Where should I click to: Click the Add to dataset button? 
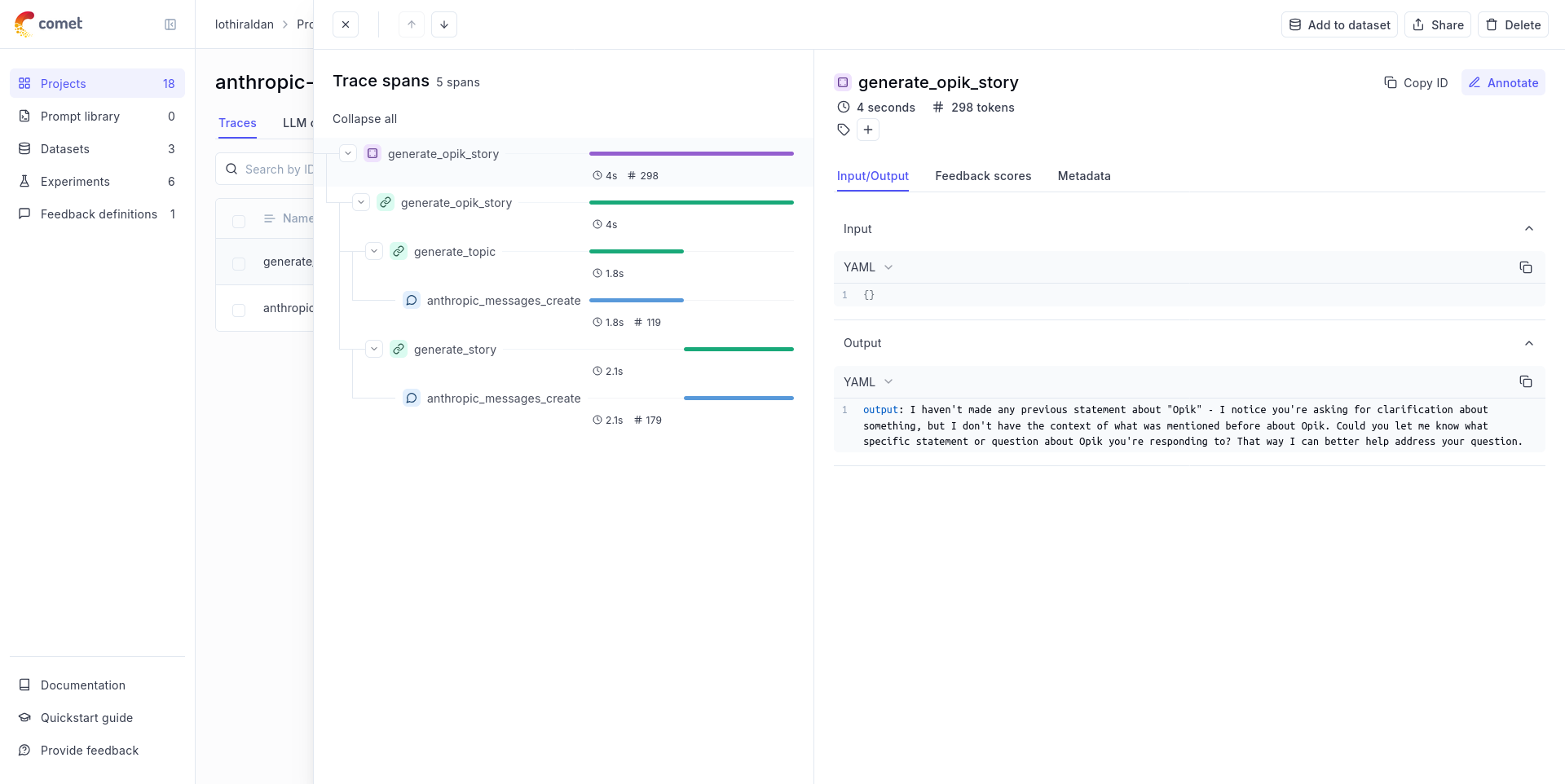coord(1339,24)
